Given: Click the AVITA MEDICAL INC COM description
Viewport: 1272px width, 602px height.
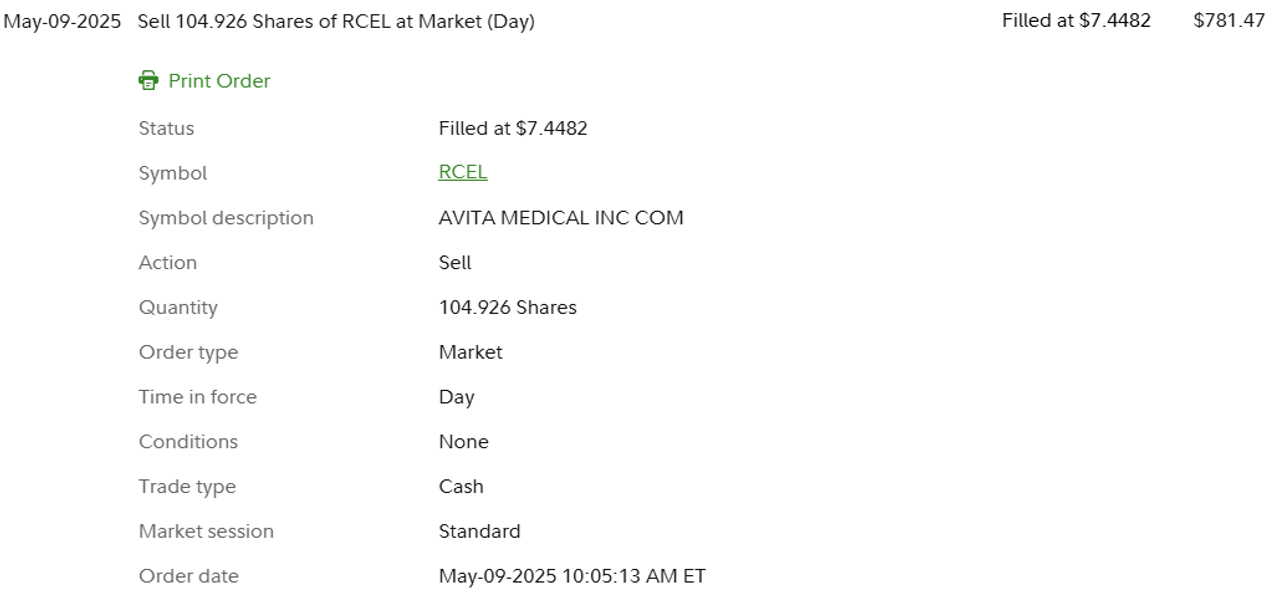Looking at the screenshot, I should coord(560,218).
